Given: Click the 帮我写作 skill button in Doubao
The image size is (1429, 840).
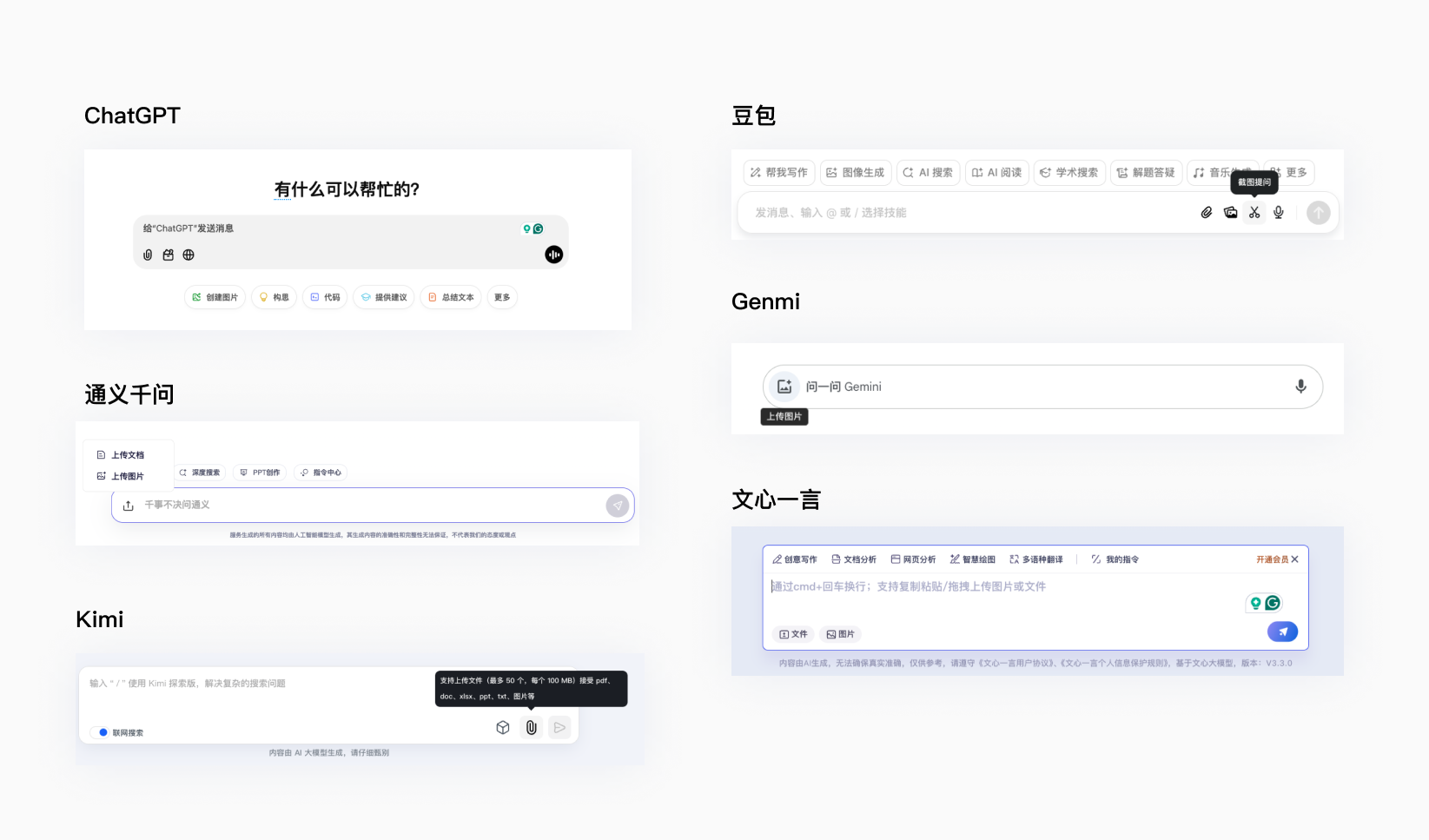Looking at the screenshot, I should [x=779, y=173].
